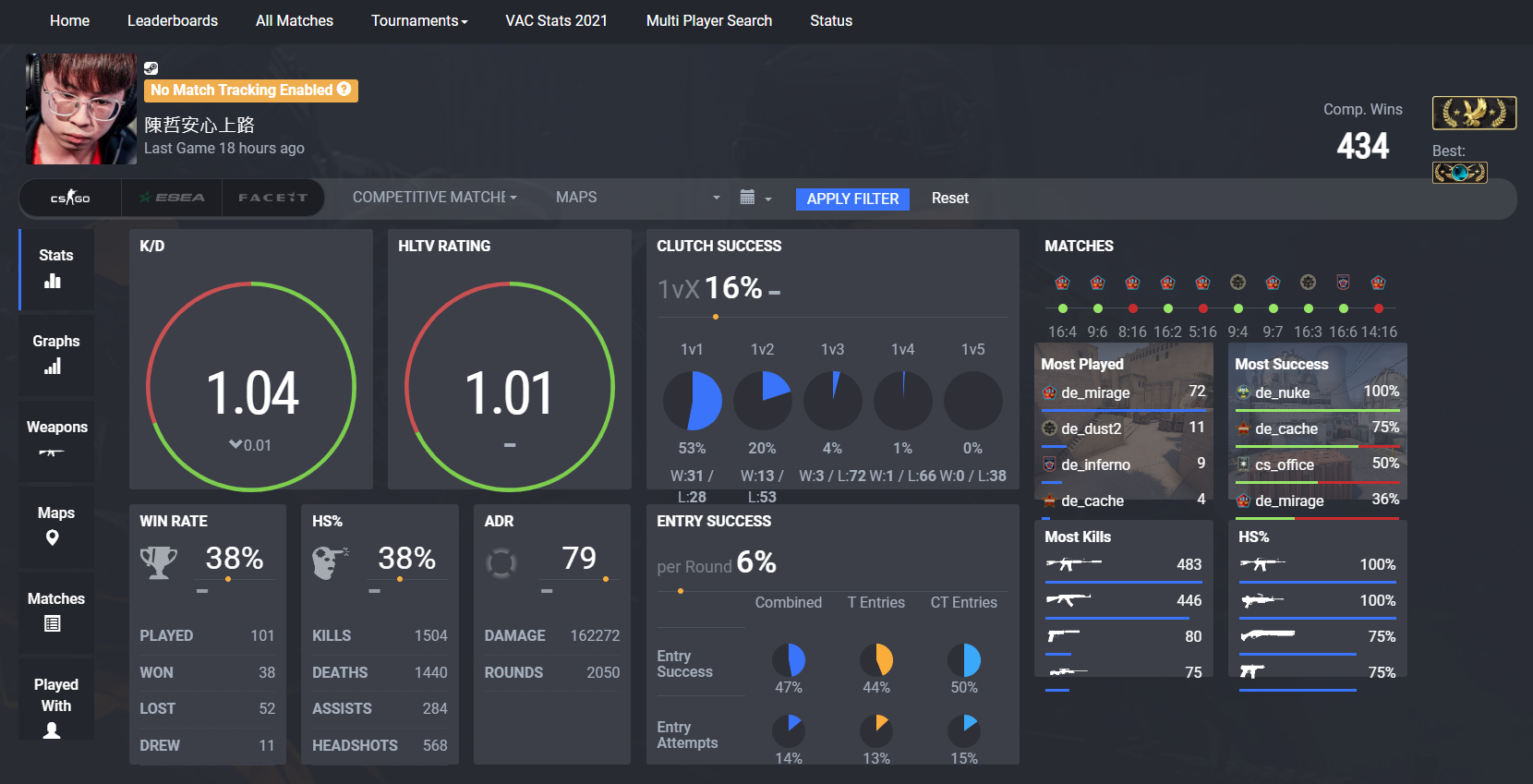Screen dimensions: 1533x784
Task: Open Matches sidebar list icon
Action: click(x=53, y=624)
